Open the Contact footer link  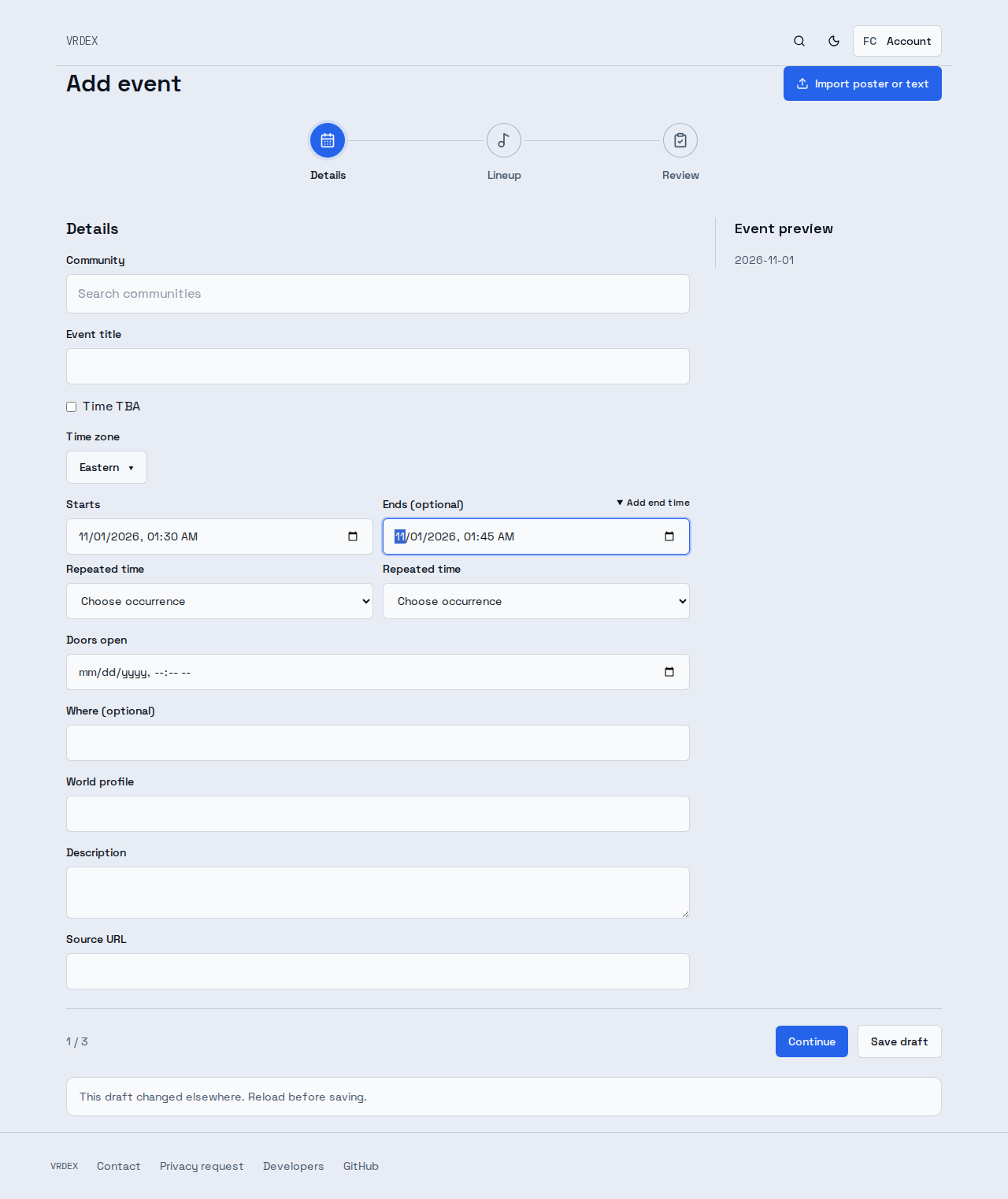point(118,1166)
